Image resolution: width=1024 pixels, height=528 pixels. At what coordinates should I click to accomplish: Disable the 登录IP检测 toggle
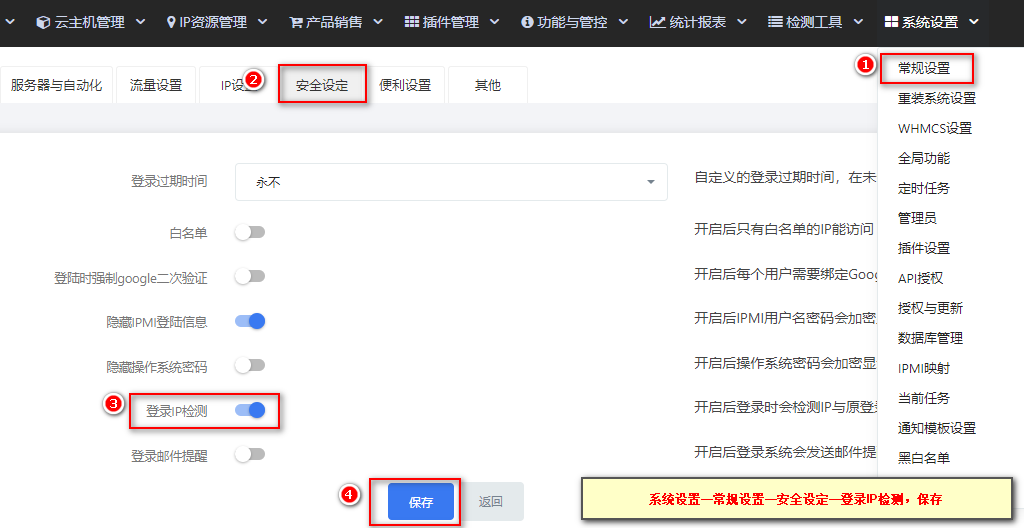250,410
